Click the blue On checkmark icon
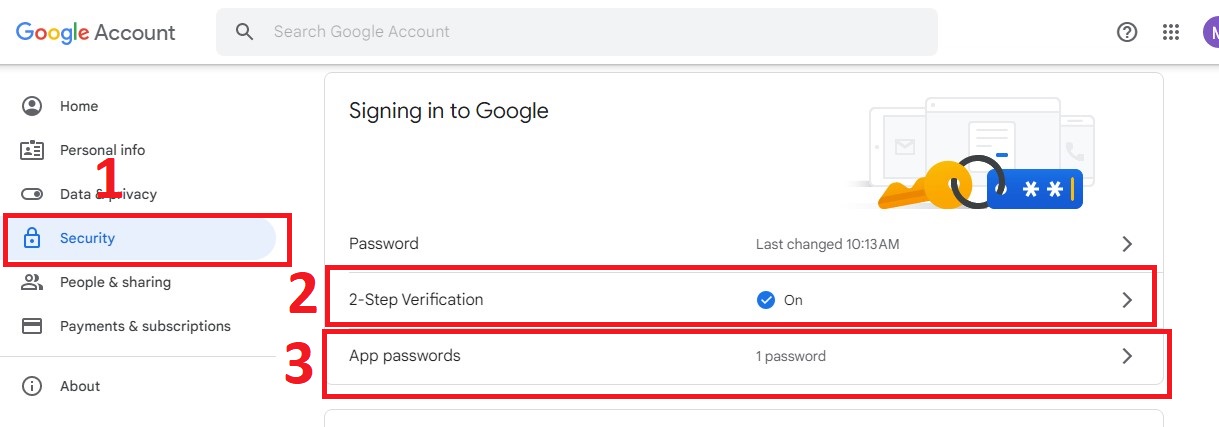 point(766,300)
